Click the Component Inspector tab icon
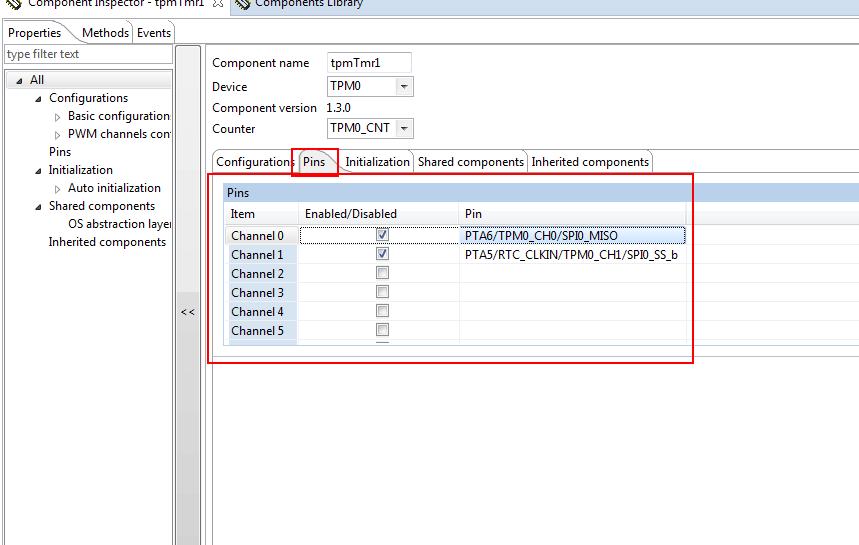This screenshot has height=545, width=859. [15, 4]
